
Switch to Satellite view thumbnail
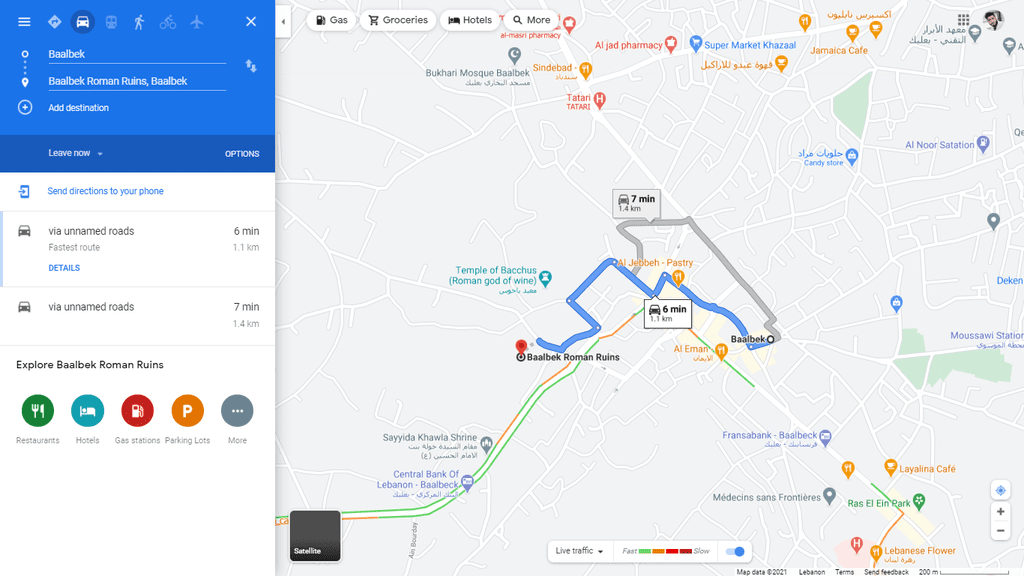coord(315,536)
